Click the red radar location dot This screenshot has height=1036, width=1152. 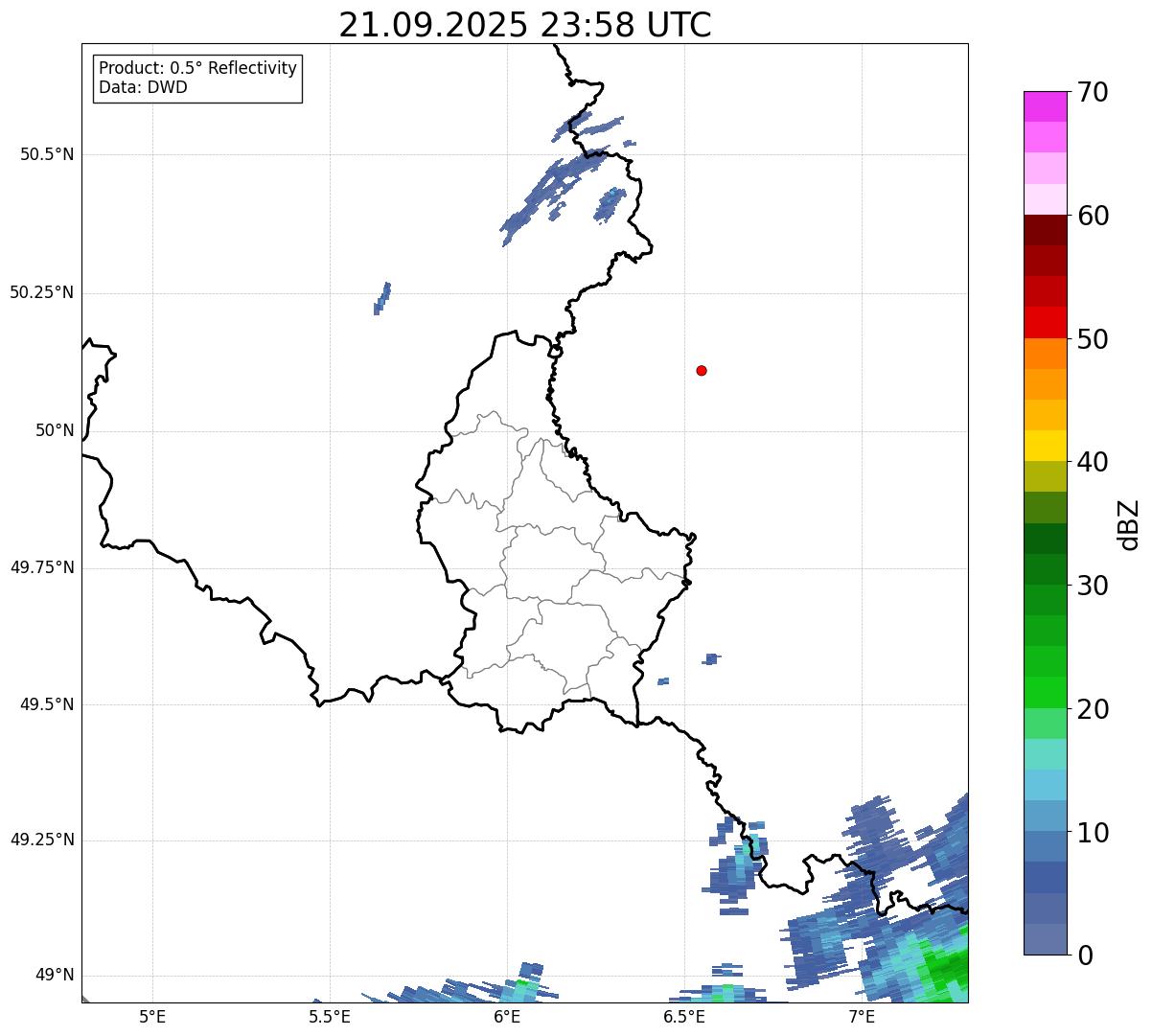pos(702,370)
